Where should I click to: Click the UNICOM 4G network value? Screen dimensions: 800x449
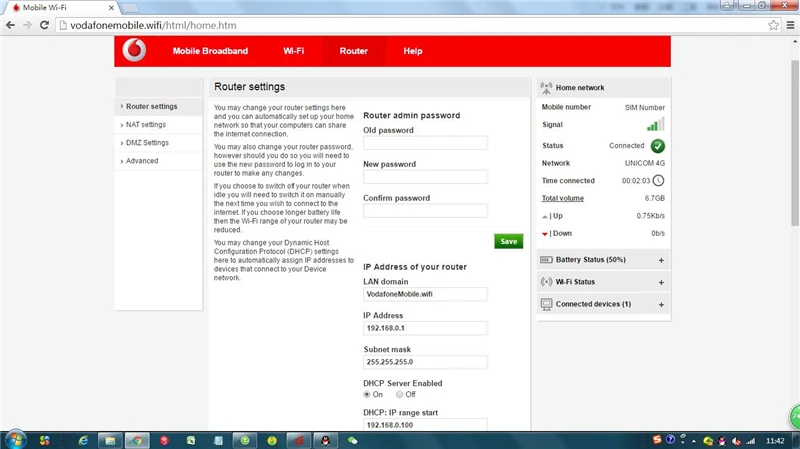[645, 163]
